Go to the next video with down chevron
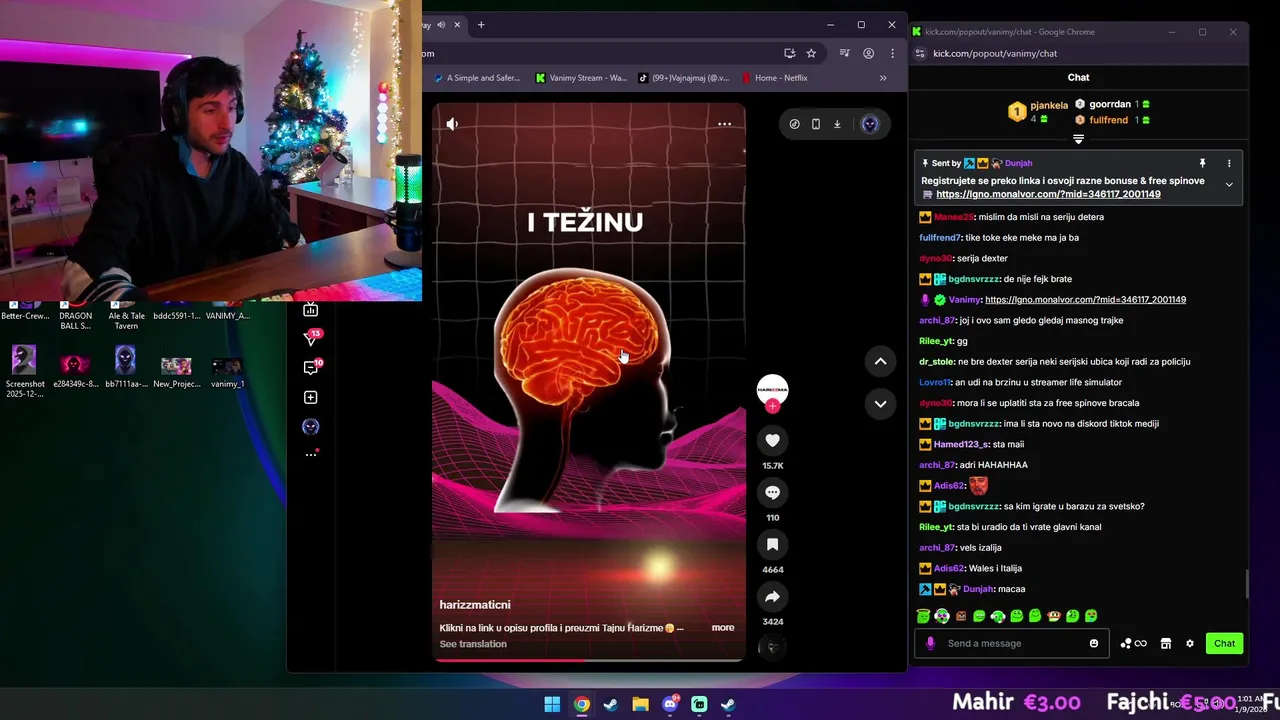 tap(880, 404)
